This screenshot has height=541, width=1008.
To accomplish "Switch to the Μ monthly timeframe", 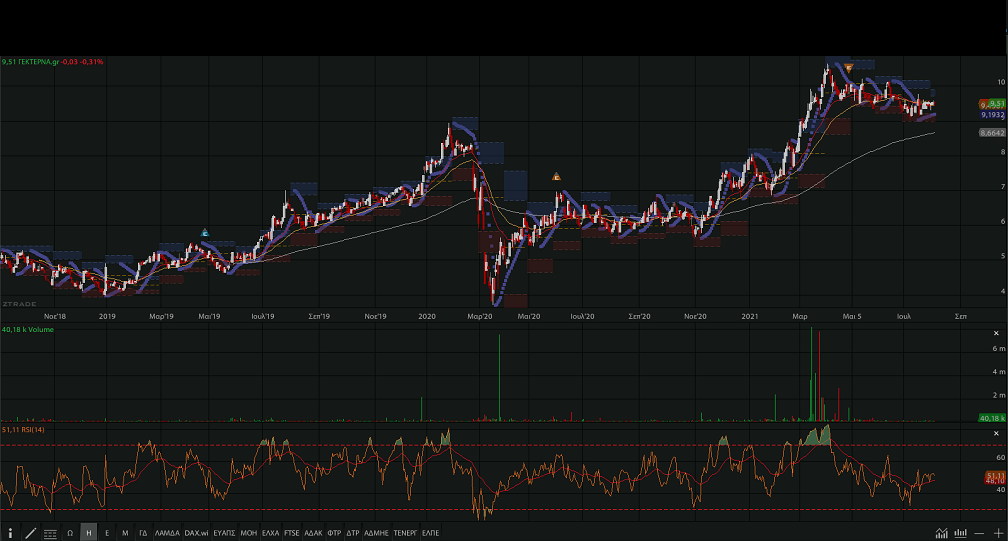I will (x=125, y=533).
